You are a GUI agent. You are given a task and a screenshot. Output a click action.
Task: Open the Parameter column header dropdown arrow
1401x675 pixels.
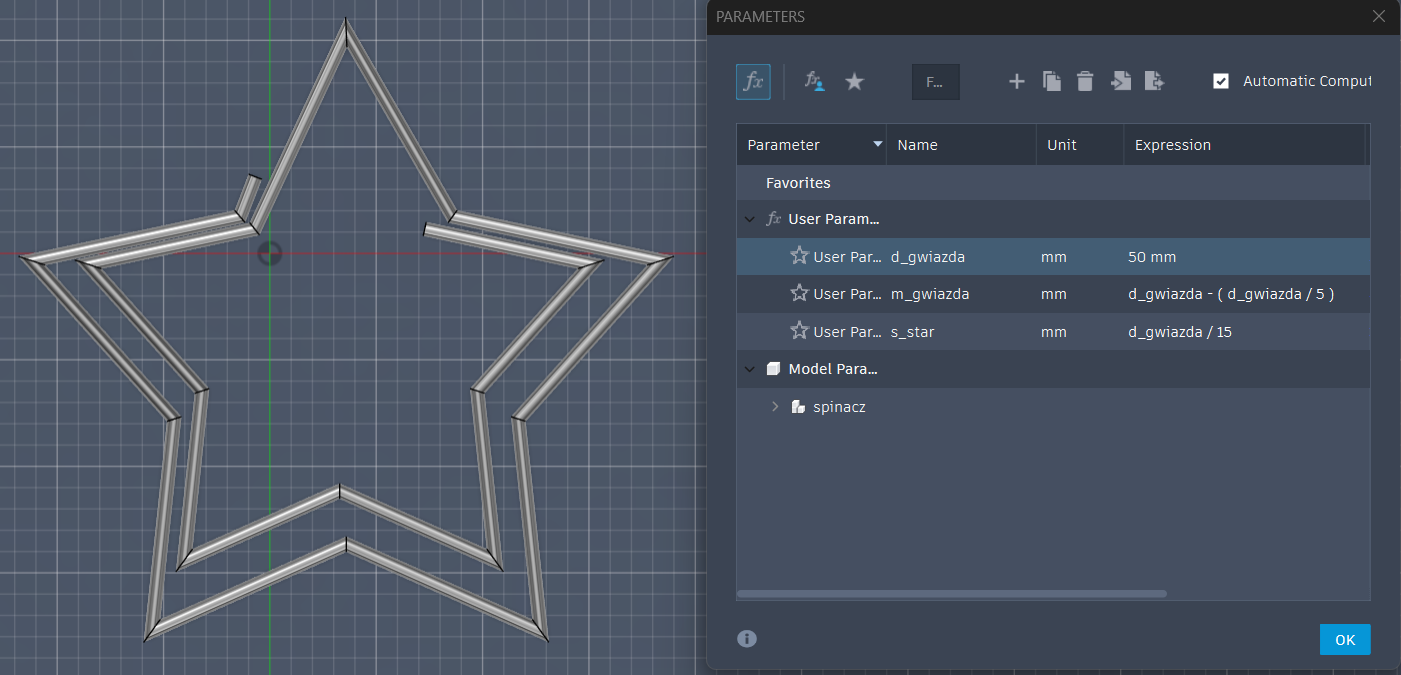[x=878, y=145]
